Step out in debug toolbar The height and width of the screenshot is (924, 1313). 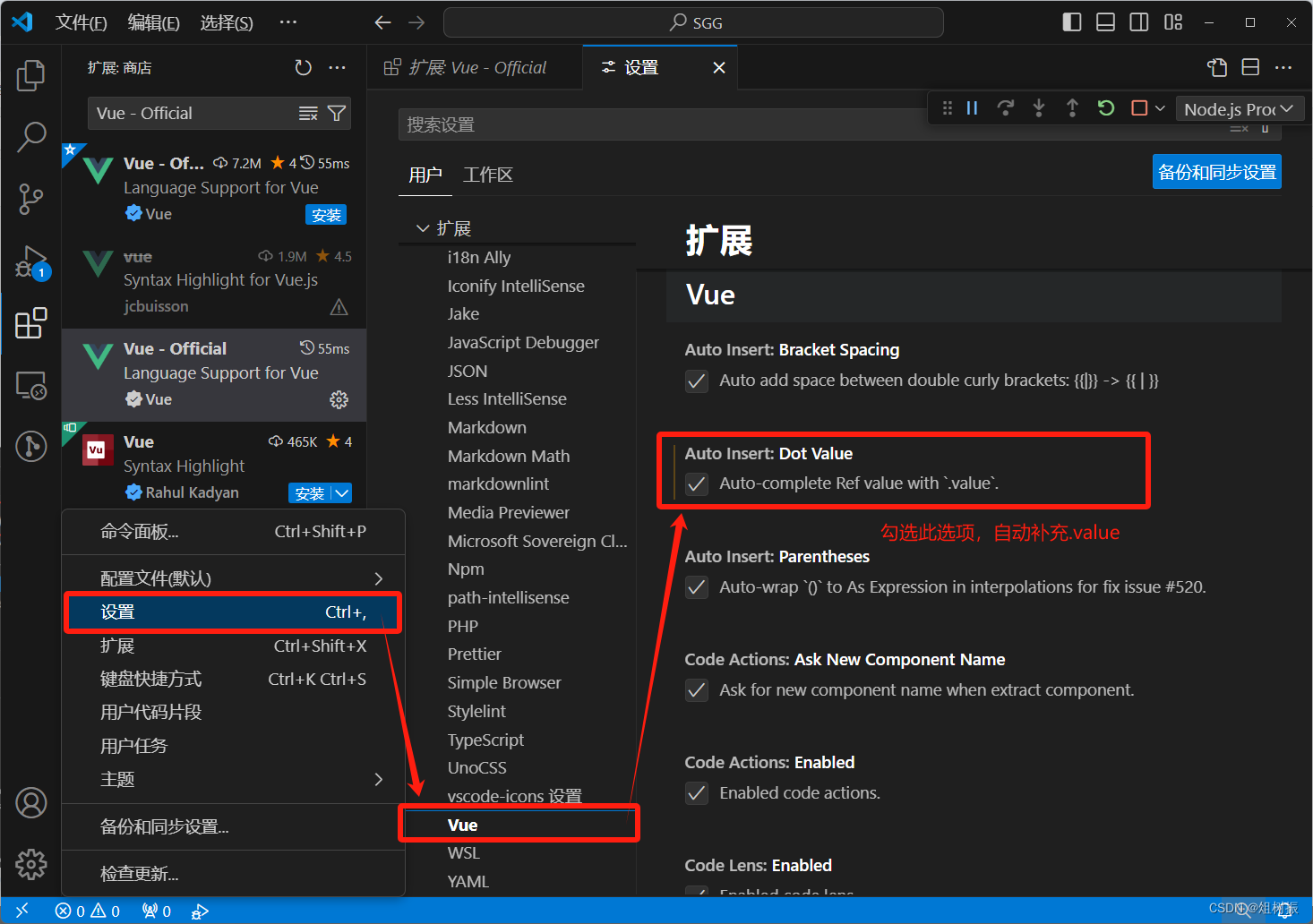pos(1072,108)
